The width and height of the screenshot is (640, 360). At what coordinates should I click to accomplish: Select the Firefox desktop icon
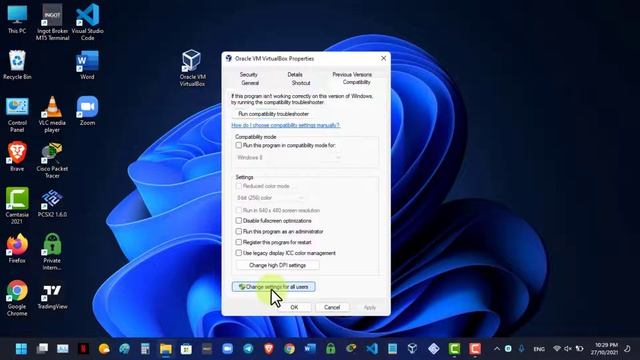pyautogui.click(x=17, y=248)
